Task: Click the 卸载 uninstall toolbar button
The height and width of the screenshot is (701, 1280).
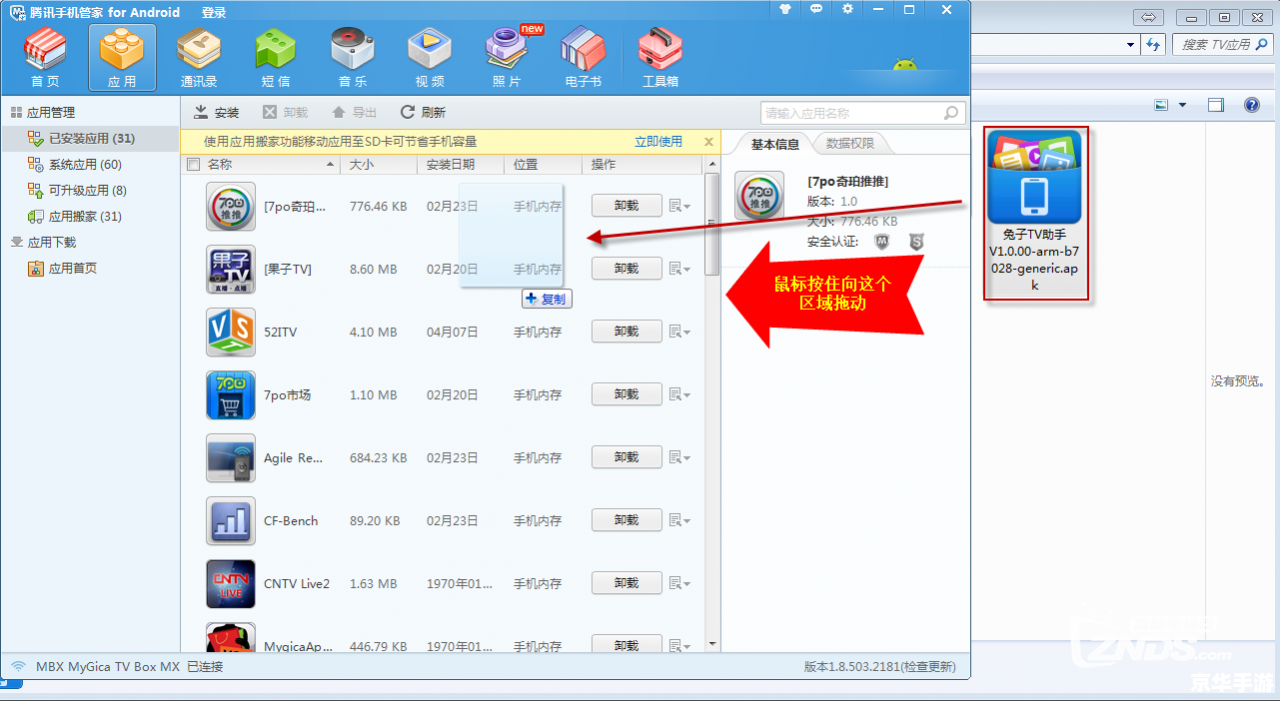Action: coord(285,113)
